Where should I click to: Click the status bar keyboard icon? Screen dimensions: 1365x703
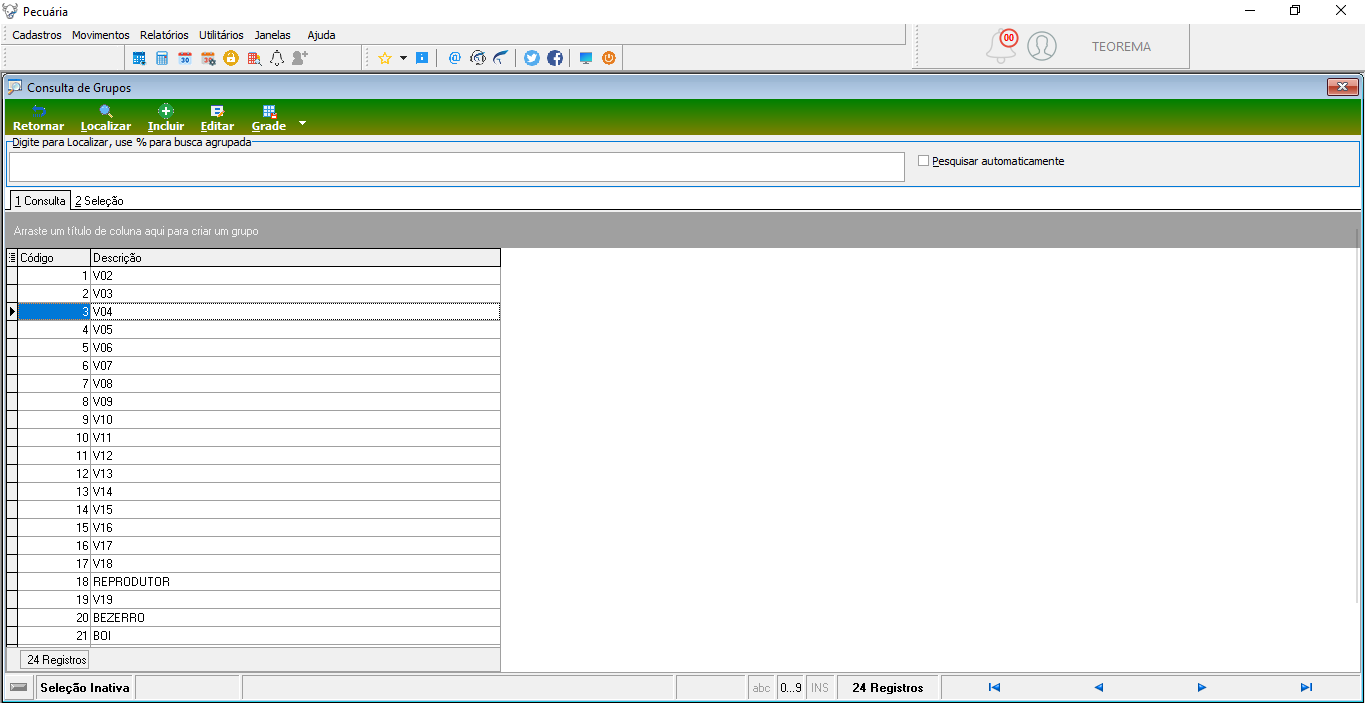point(19,688)
